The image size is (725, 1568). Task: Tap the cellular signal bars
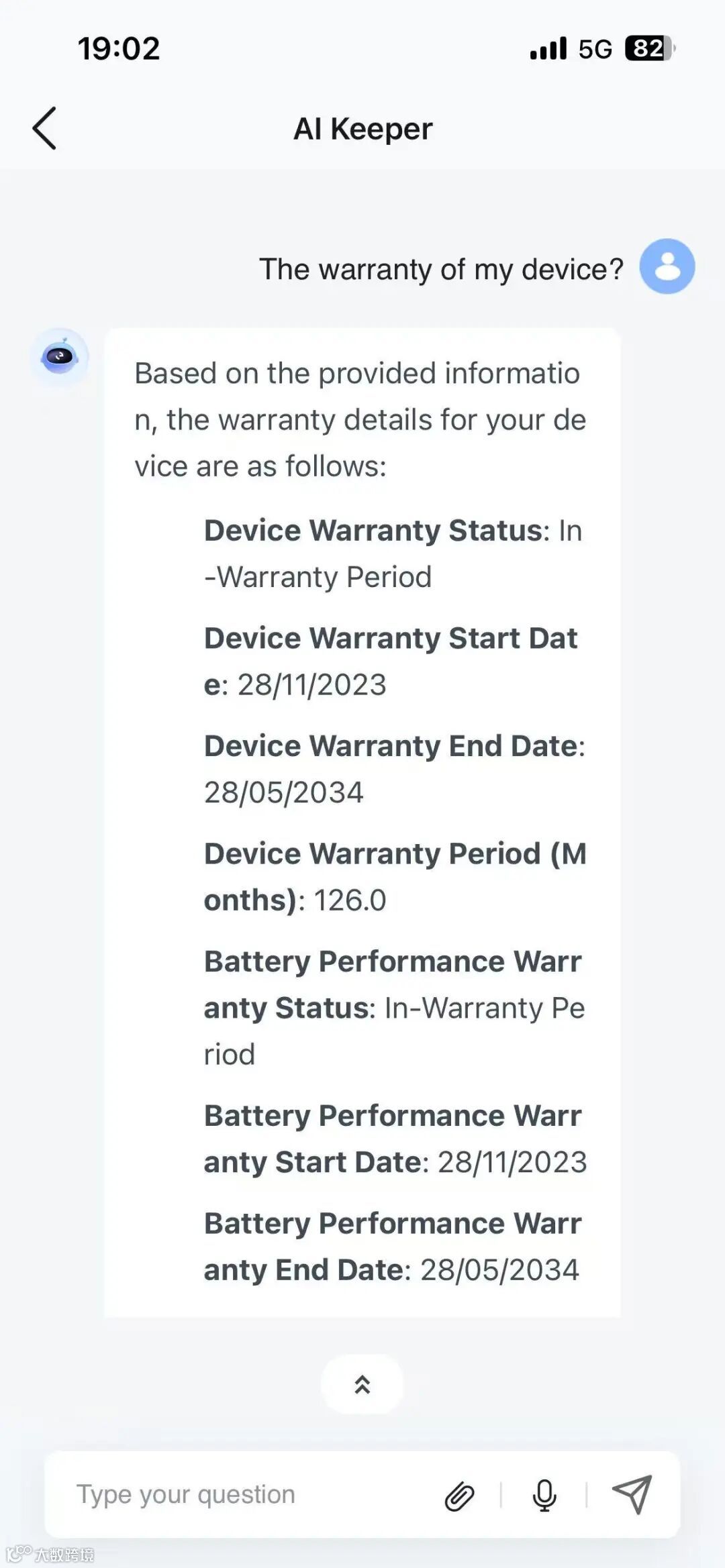548,48
